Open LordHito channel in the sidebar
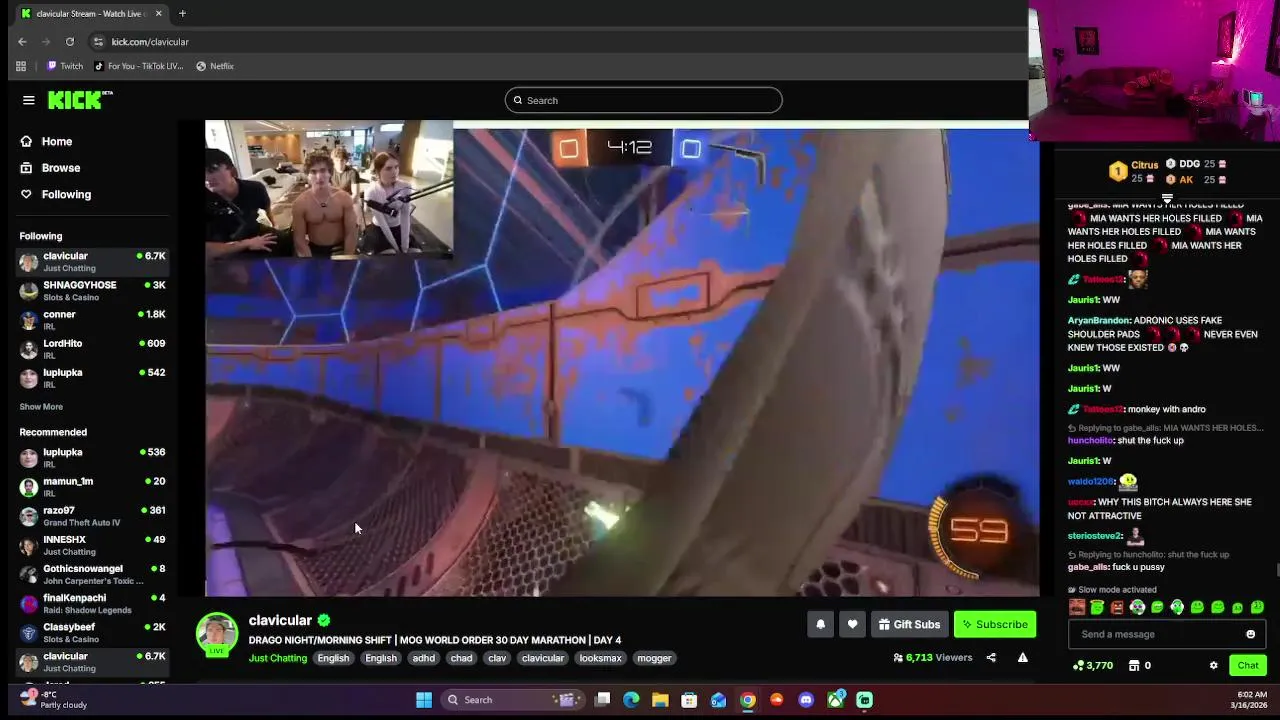The height and width of the screenshot is (720, 1280). 92,349
